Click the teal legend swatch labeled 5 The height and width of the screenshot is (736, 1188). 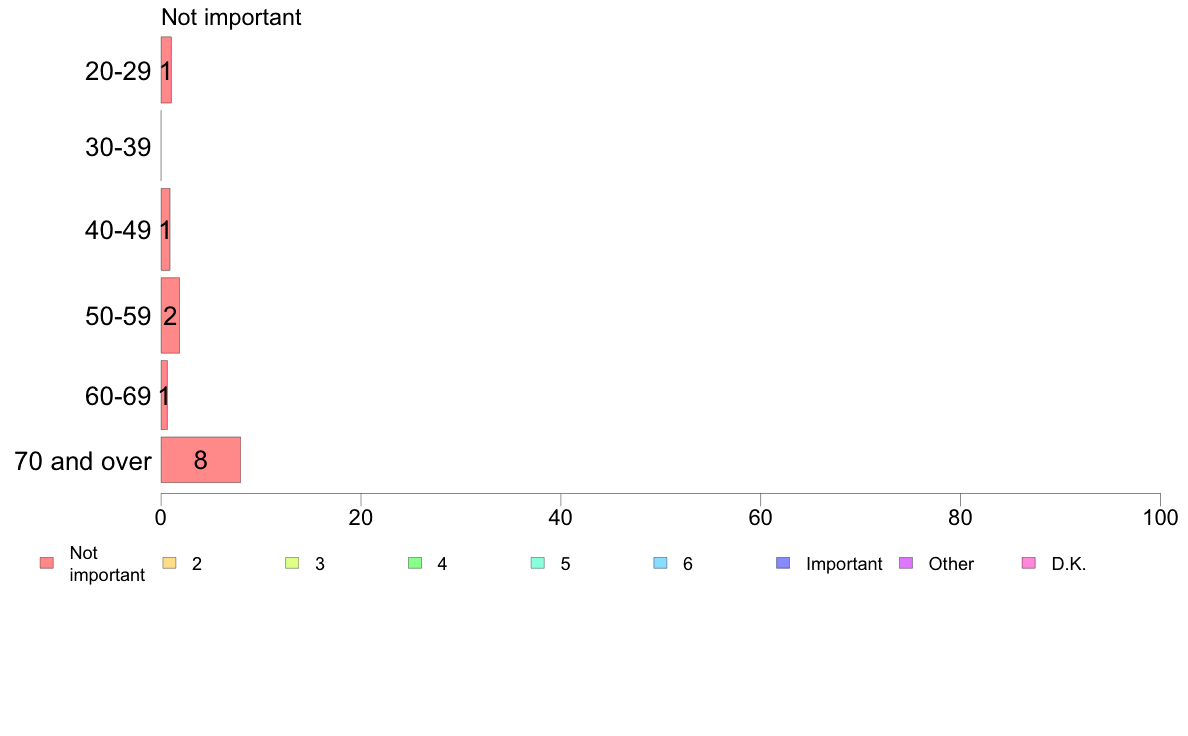click(538, 563)
